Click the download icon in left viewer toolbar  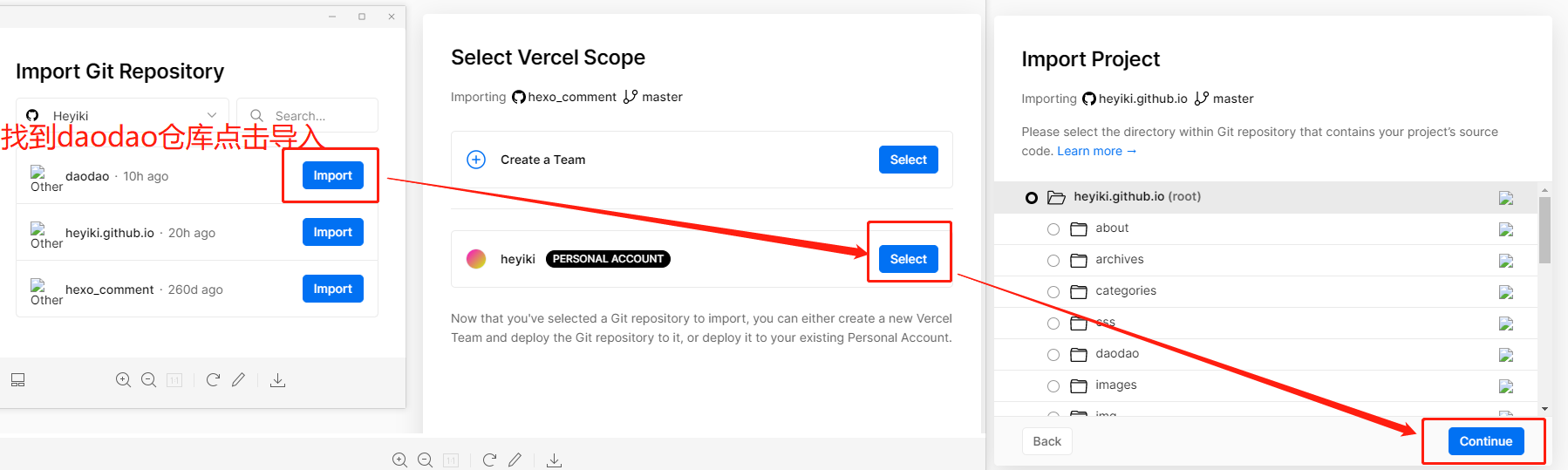(277, 380)
